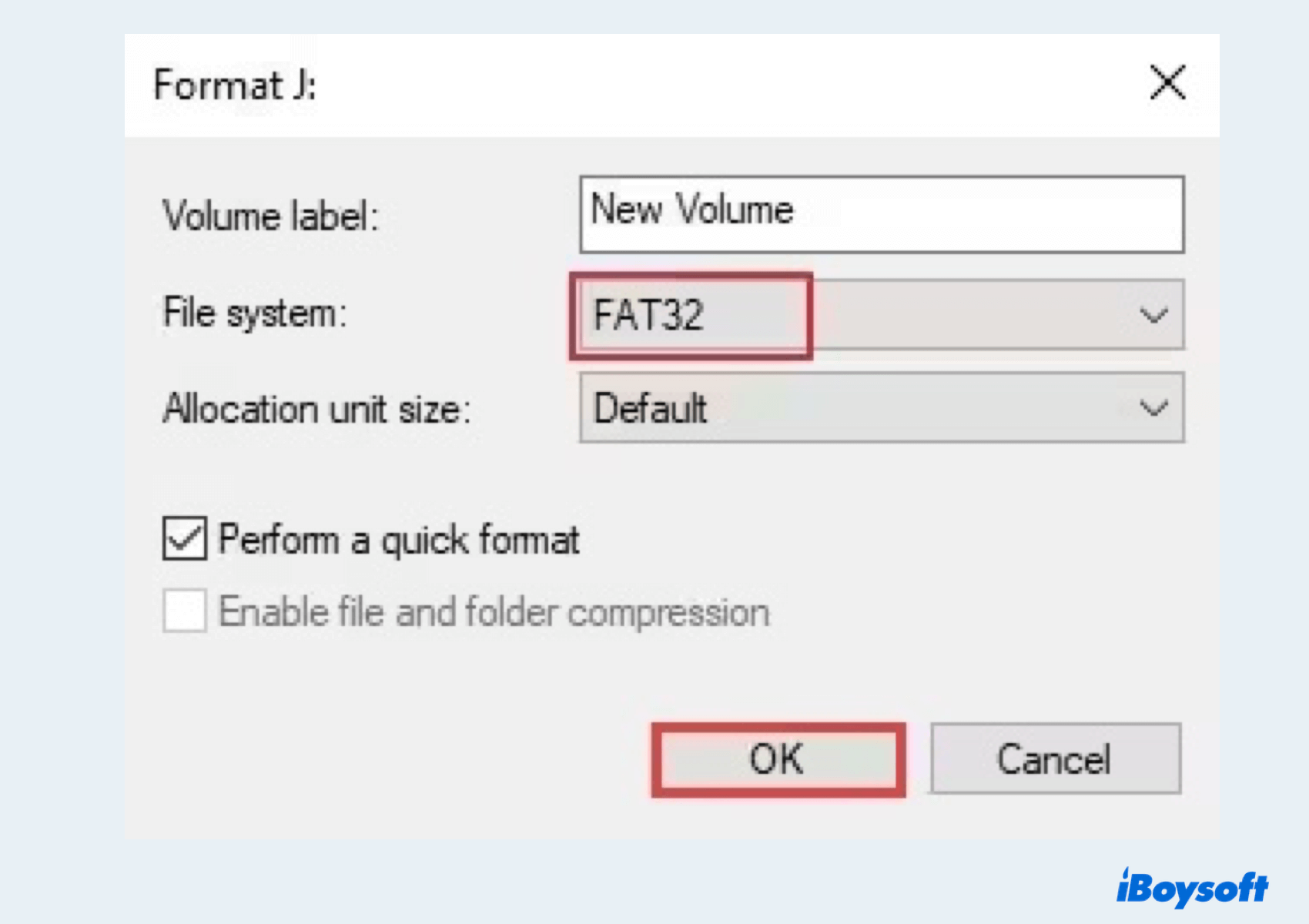Toggle Enable file and folder compression
Screen dimensions: 1309x924
pyautogui.click(x=185, y=611)
